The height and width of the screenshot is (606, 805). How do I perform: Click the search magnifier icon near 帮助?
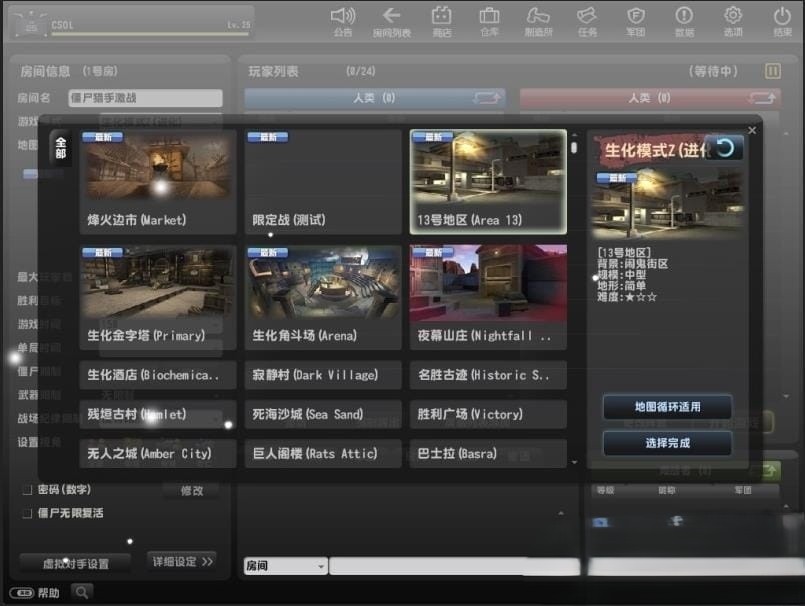click(x=82, y=593)
